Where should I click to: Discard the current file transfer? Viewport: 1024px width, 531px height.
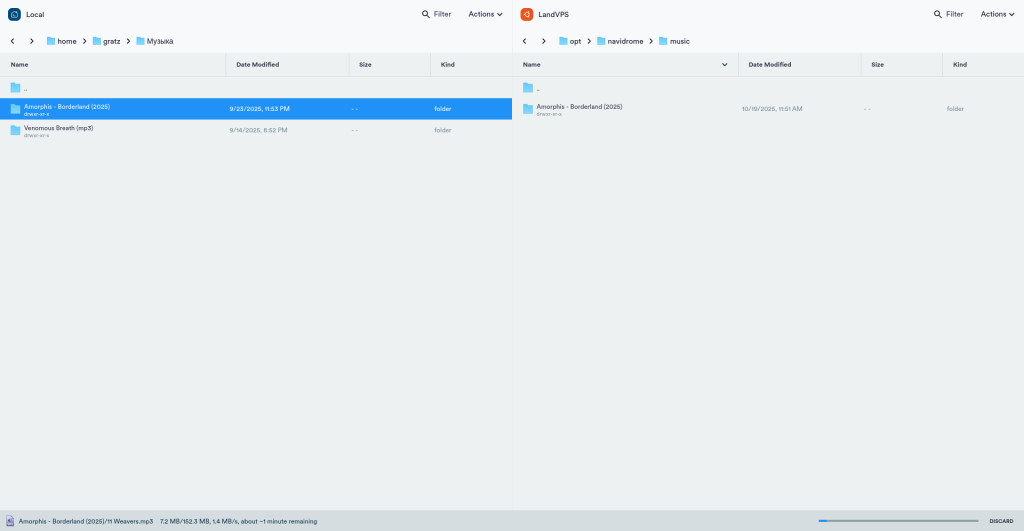tap(1000, 521)
